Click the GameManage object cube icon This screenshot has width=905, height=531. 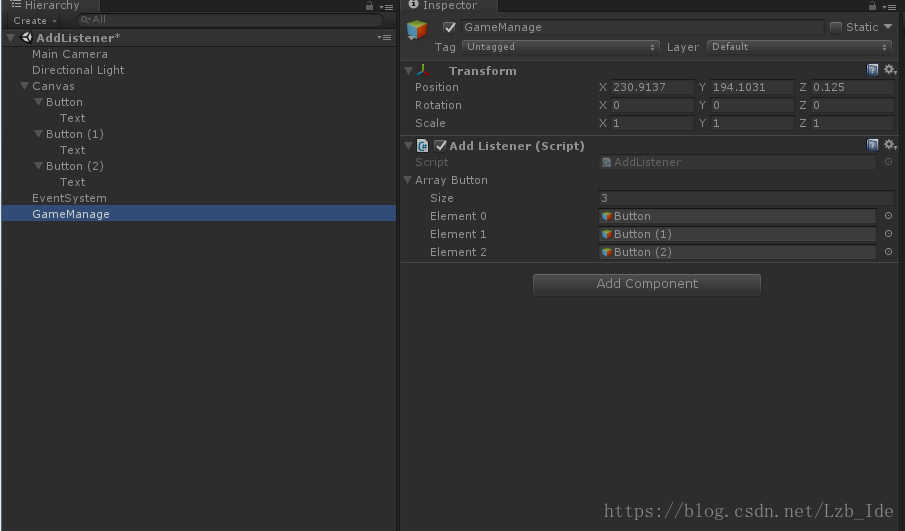coord(417,29)
